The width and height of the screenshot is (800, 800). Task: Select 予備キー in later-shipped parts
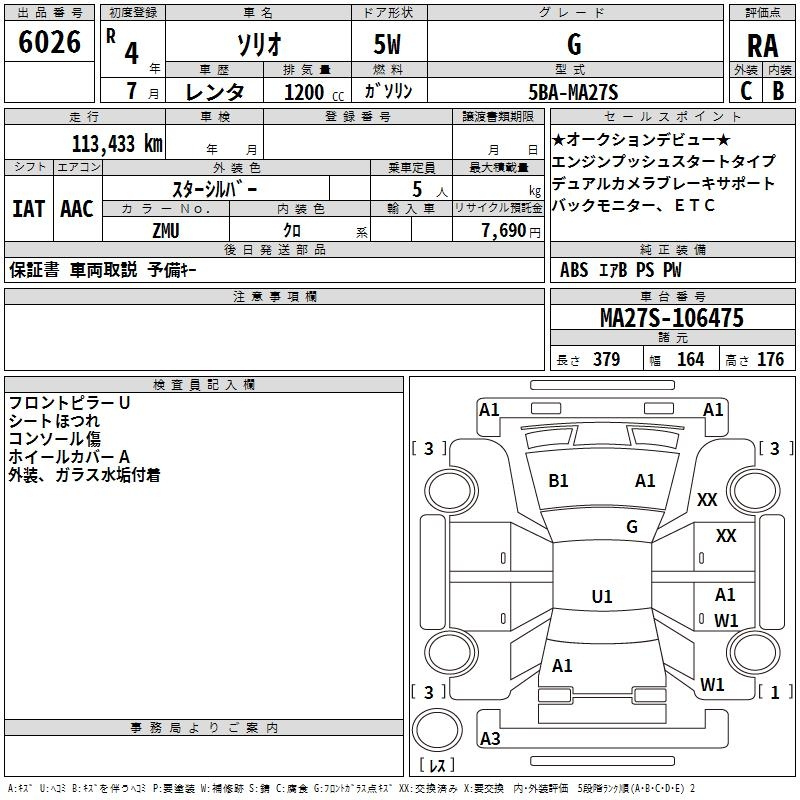tap(172, 269)
